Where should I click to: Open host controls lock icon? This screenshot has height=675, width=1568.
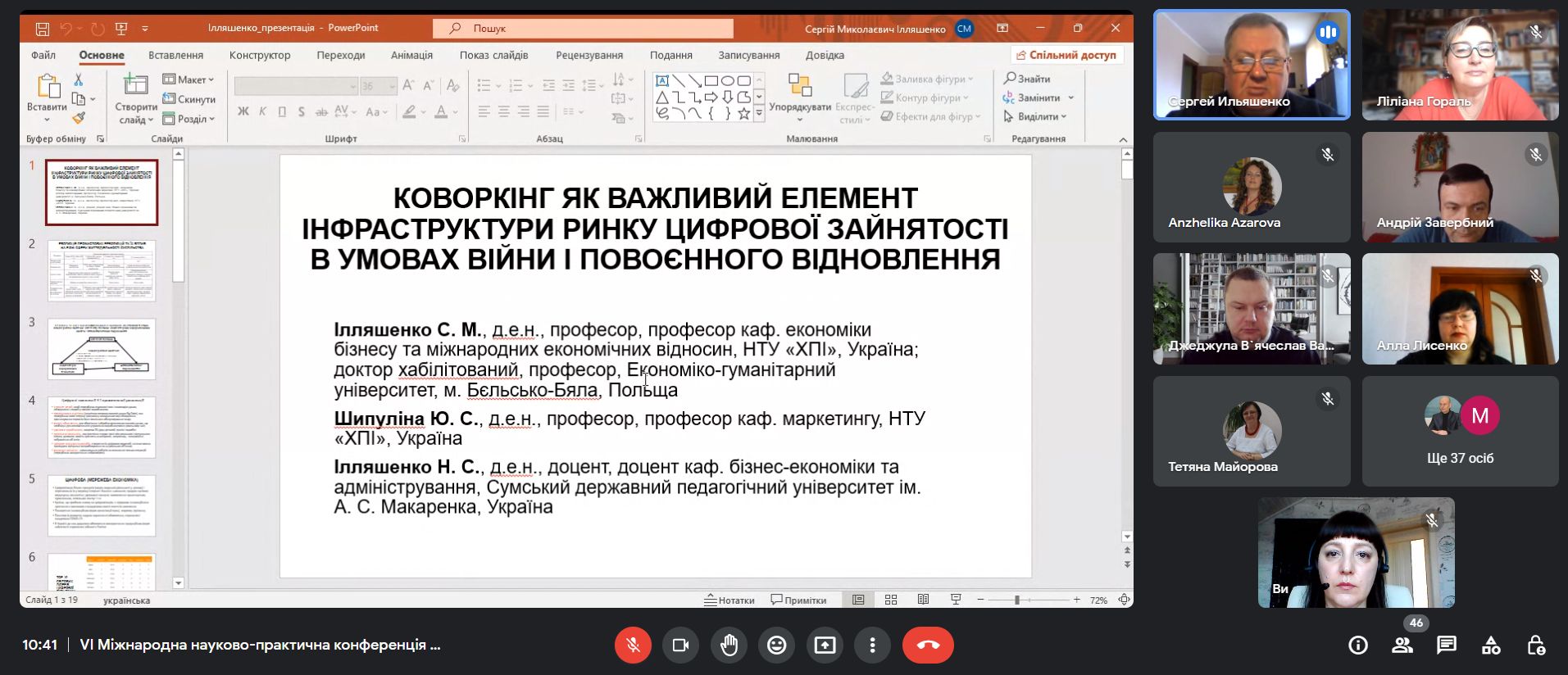(1536, 646)
